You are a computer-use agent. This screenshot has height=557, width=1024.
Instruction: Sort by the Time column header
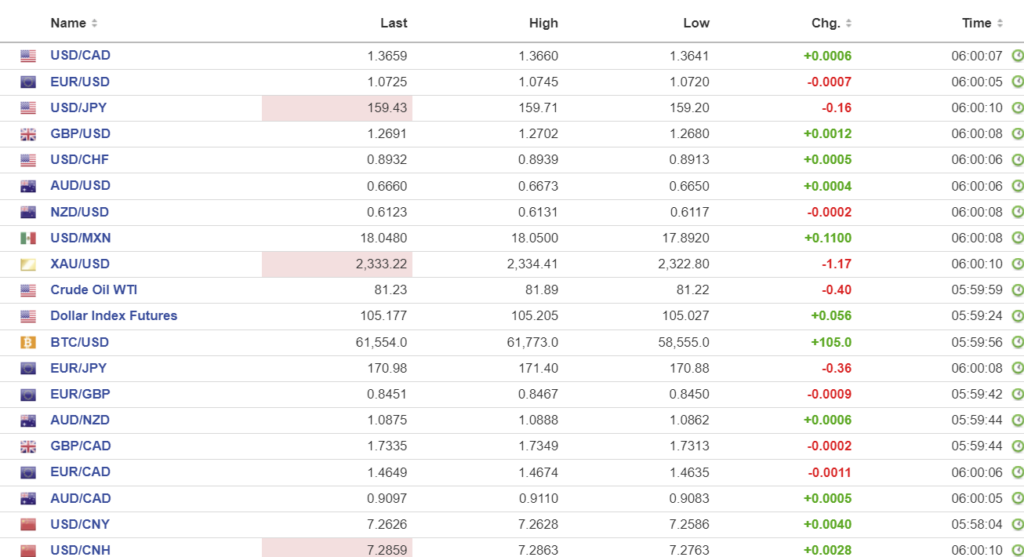tap(981, 23)
